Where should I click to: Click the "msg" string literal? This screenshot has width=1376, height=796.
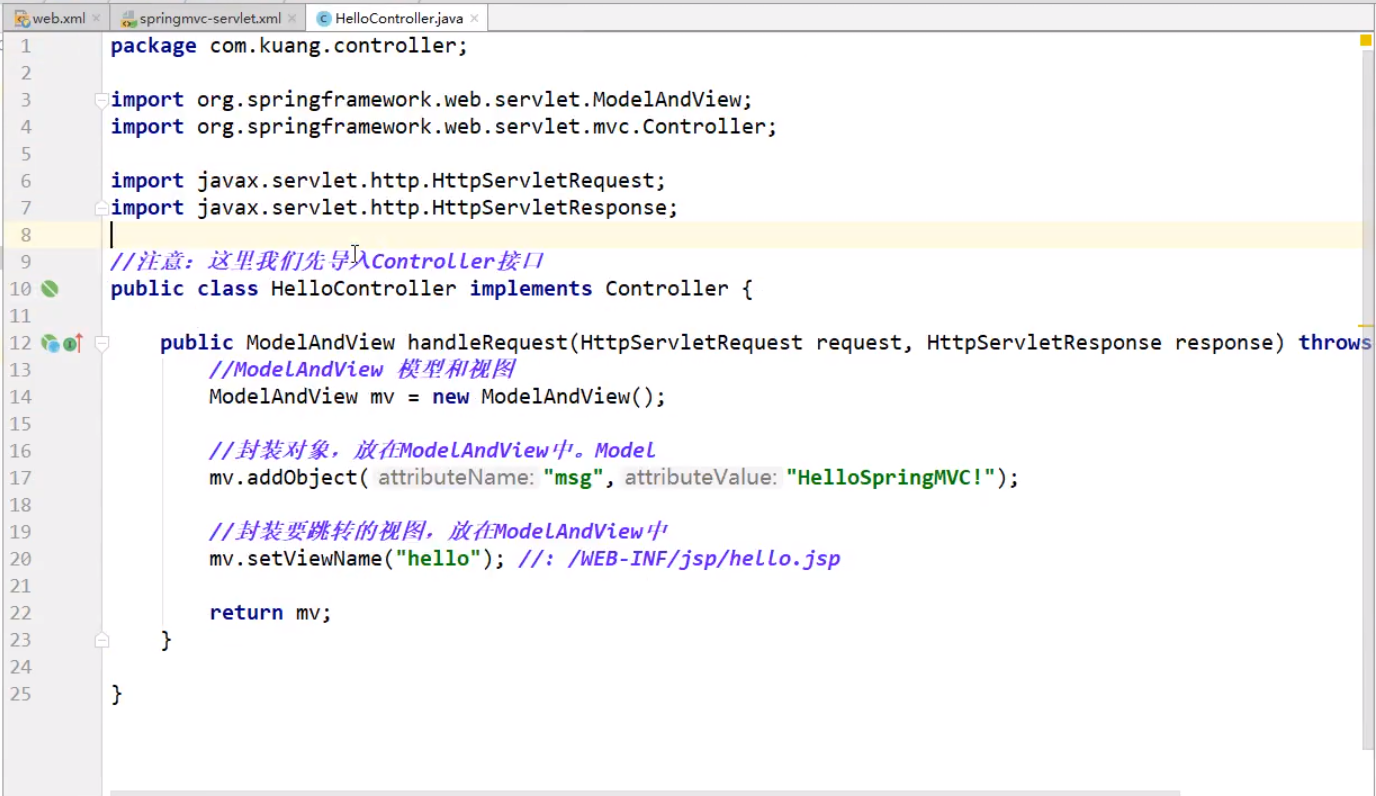pyautogui.click(x=574, y=478)
